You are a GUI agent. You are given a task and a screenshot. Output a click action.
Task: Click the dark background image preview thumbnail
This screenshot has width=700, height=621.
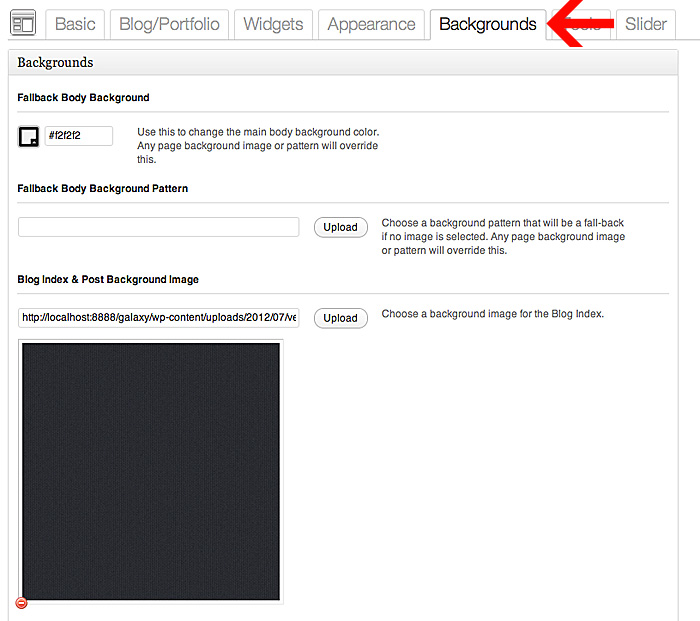click(x=151, y=472)
